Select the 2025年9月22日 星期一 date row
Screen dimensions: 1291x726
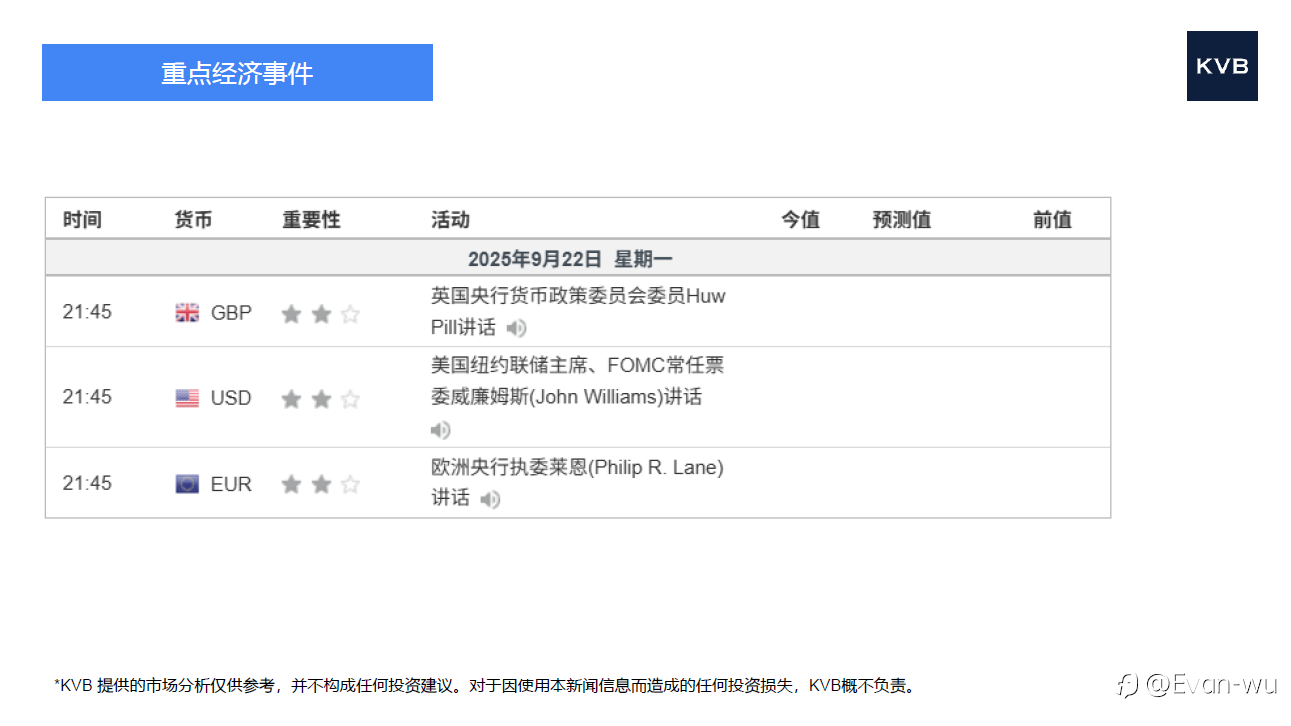coord(578,258)
